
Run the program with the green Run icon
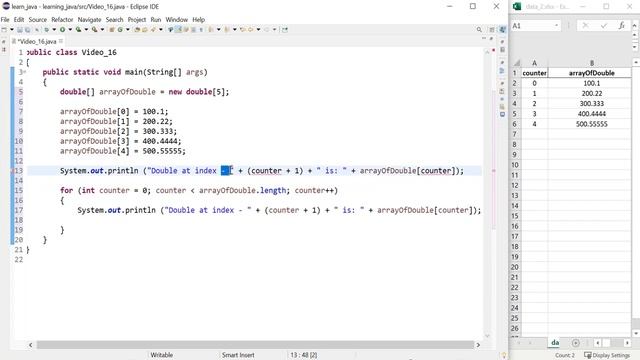click(62, 30)
